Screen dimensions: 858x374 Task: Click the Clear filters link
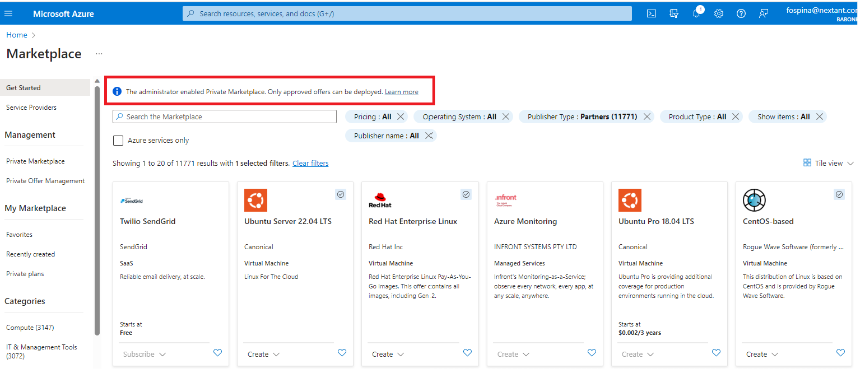pyautogui.click(x=310, y=163)
